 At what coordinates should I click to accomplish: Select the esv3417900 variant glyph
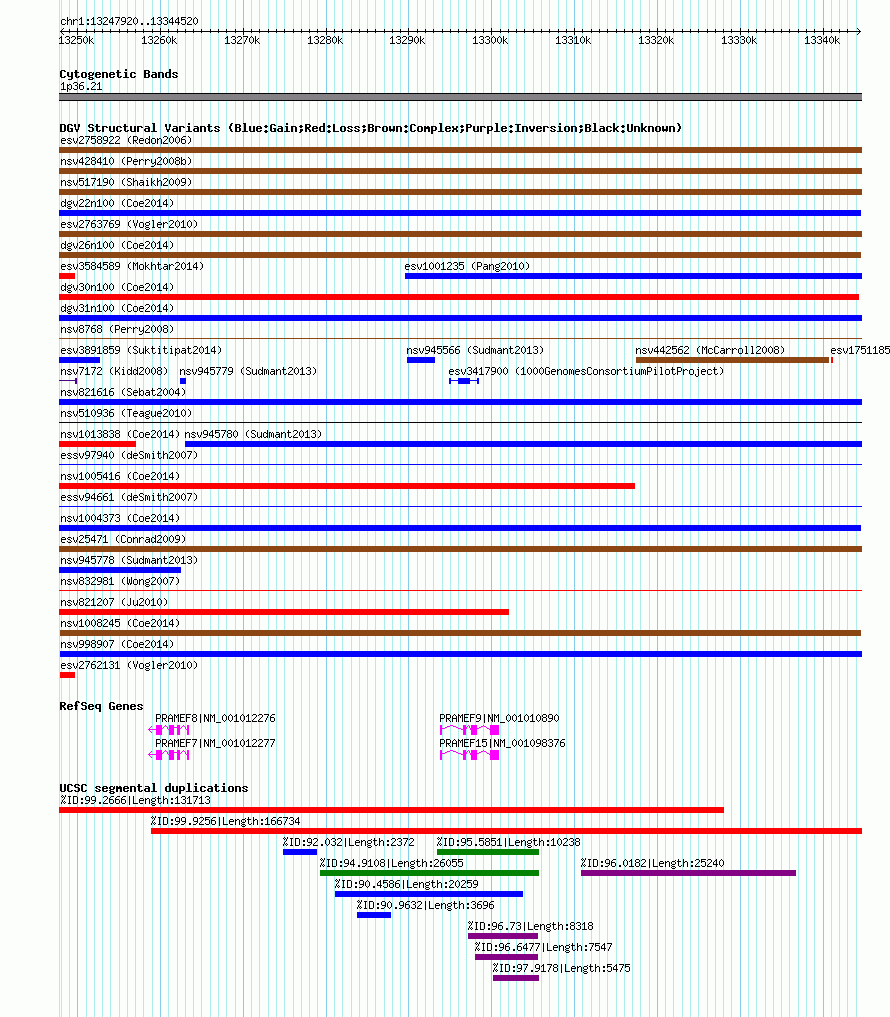[464, 381]
